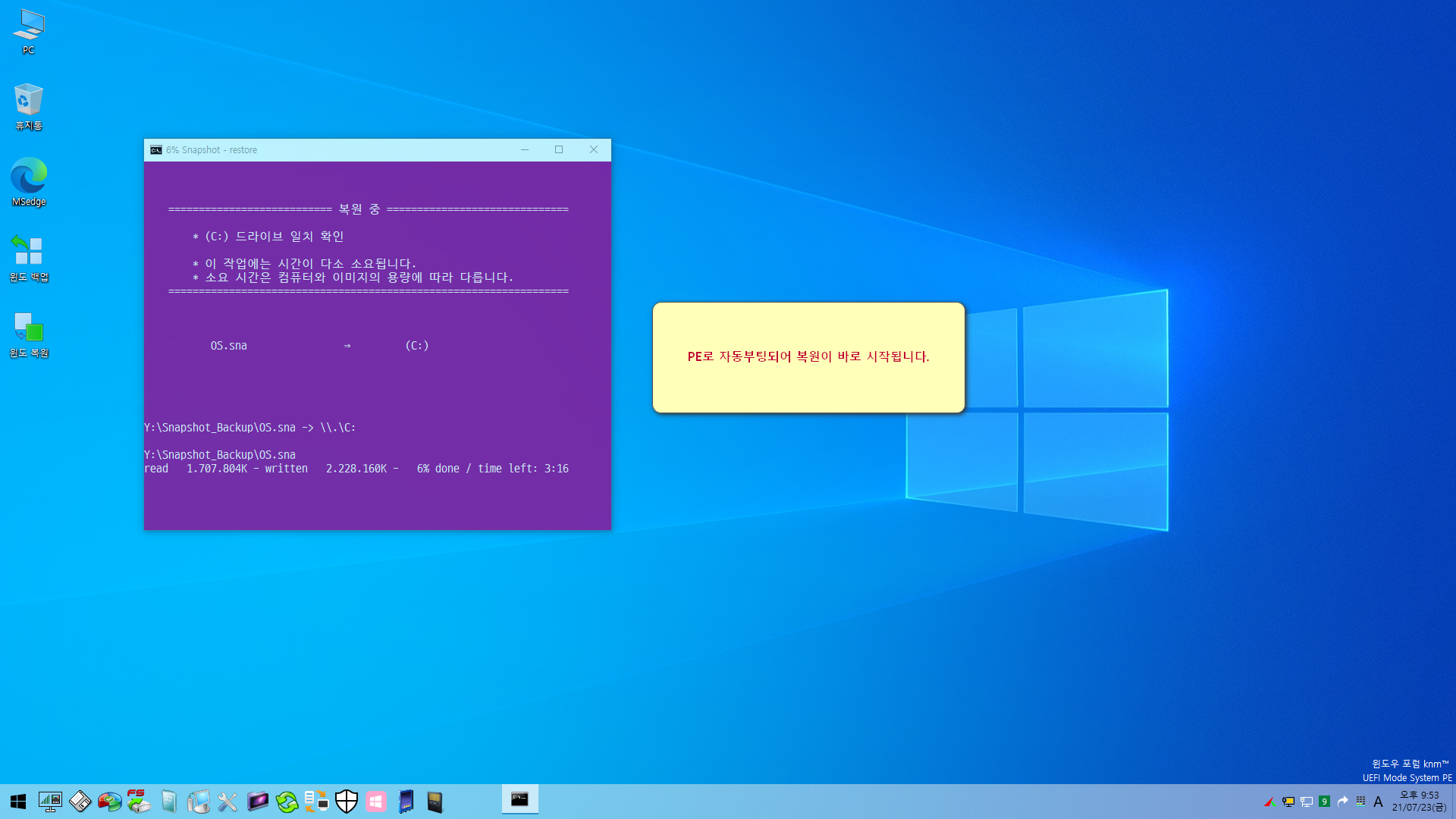
Task: Click the computer monitor taskbar icon
Action: [x=198, y=802]
